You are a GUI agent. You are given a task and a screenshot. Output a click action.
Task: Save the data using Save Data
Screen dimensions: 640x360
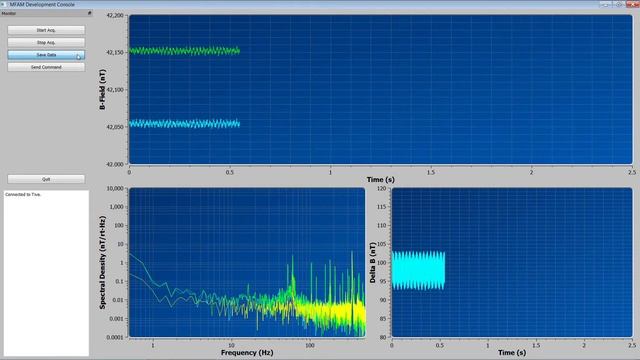[x=46, y=55]
